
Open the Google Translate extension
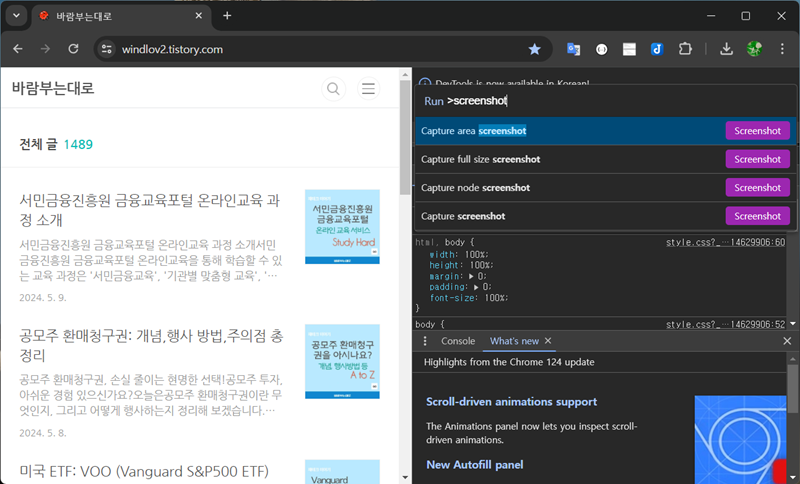coord(573,49)
